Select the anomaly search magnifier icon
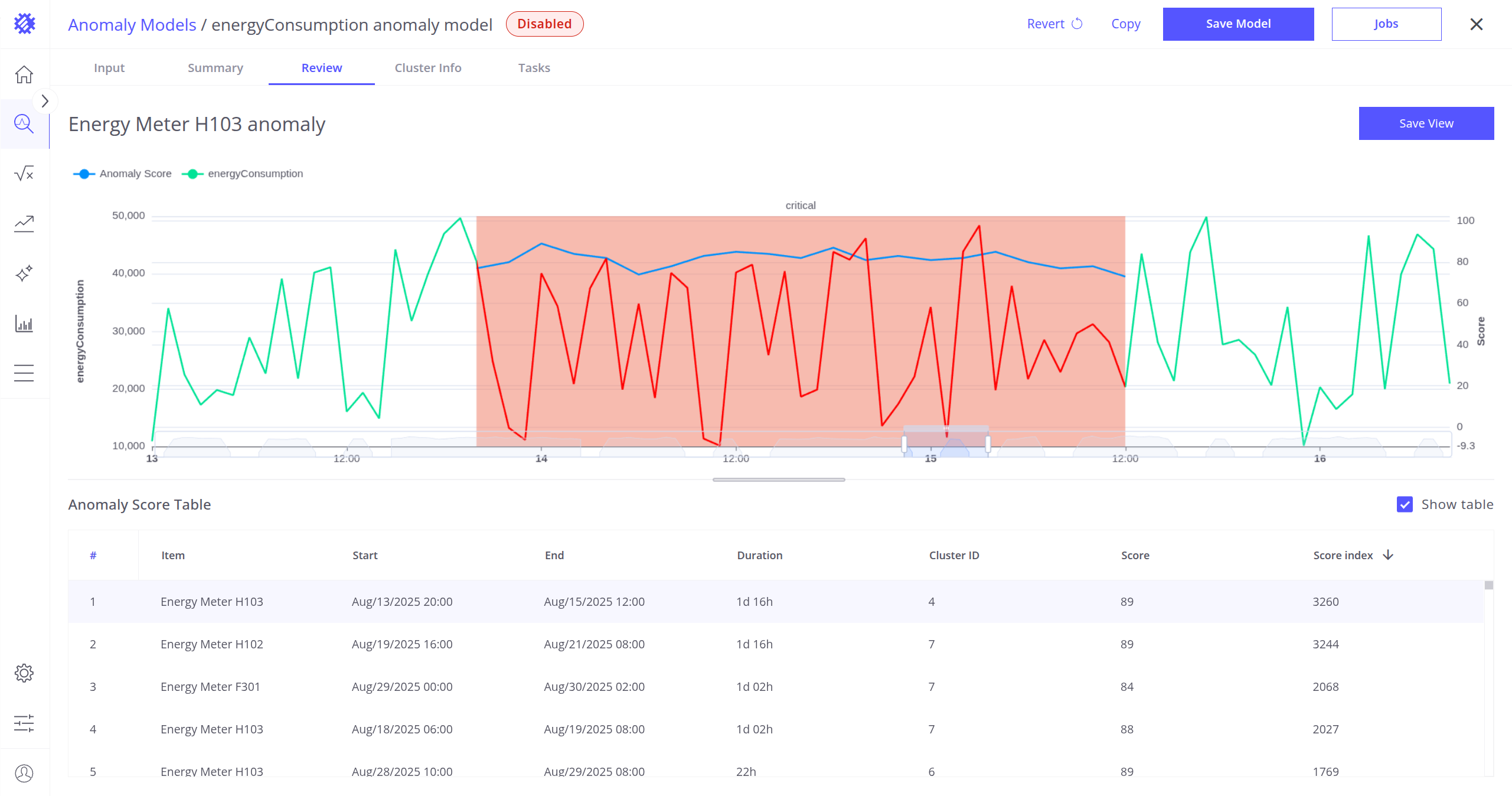 [24, 124]
